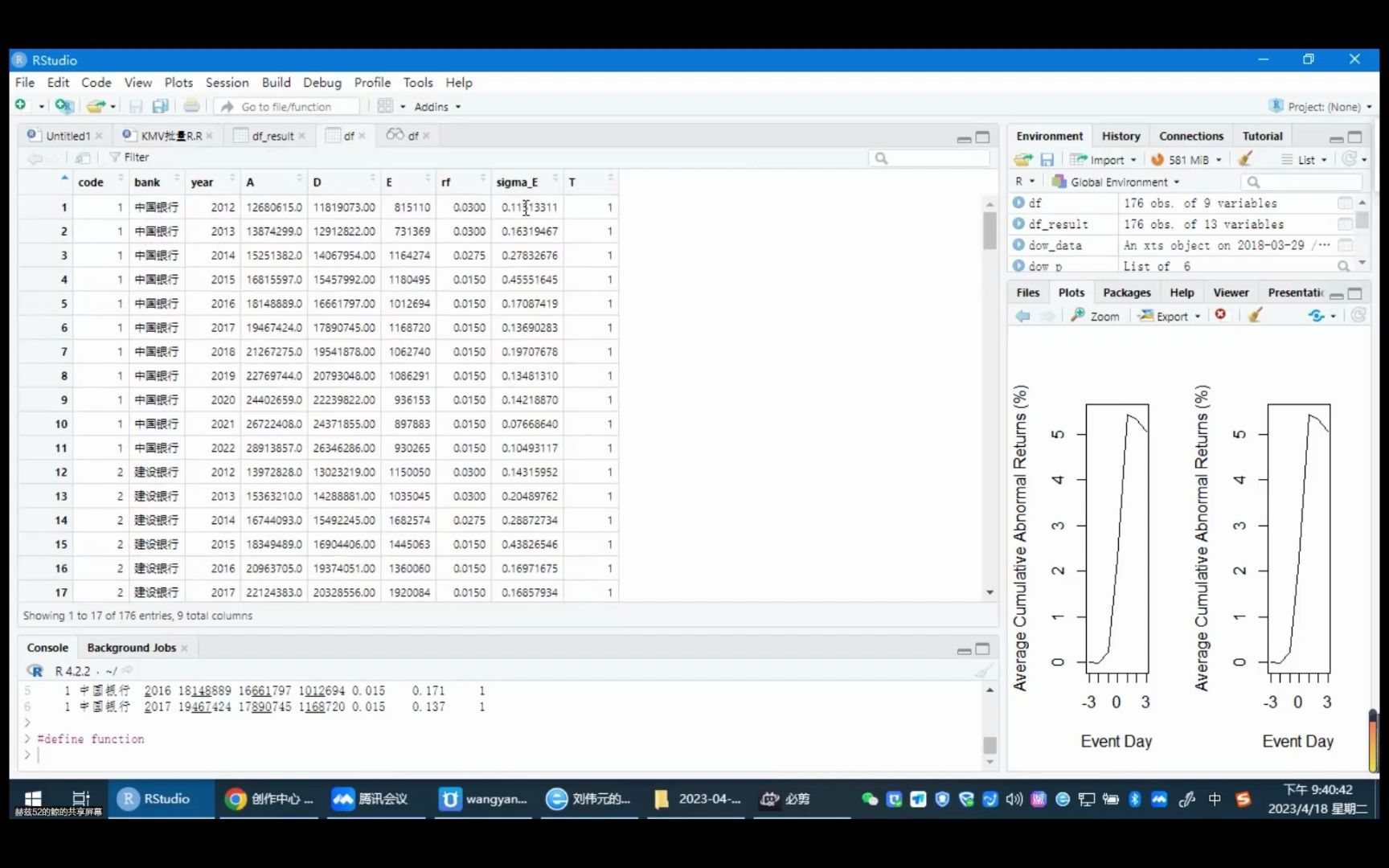The image size is (1389, 868).
Task: Remove current plot with red X icon
Action: click(1220, 315)
